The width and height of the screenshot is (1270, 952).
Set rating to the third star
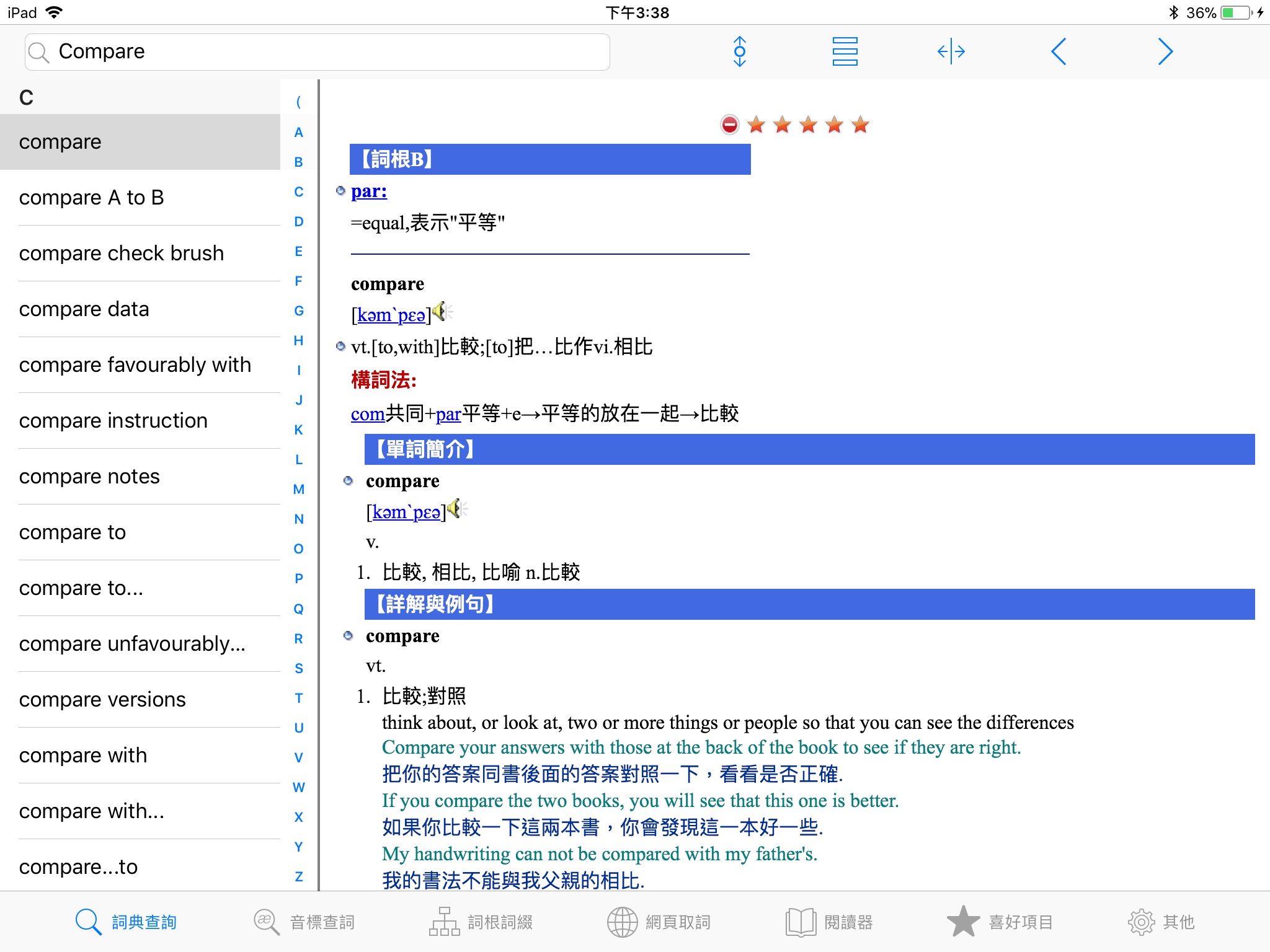click(x=809, y=125)
